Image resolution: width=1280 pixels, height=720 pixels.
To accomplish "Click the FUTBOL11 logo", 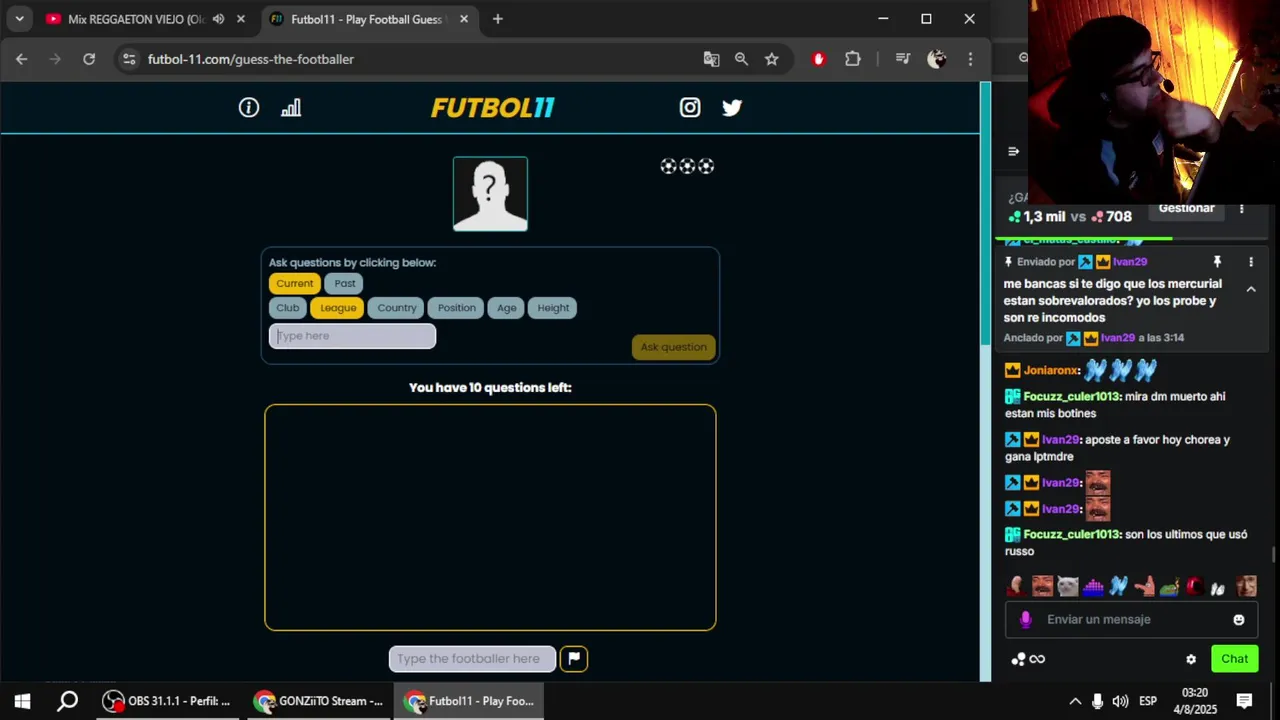I will click(x=492, y=107).
